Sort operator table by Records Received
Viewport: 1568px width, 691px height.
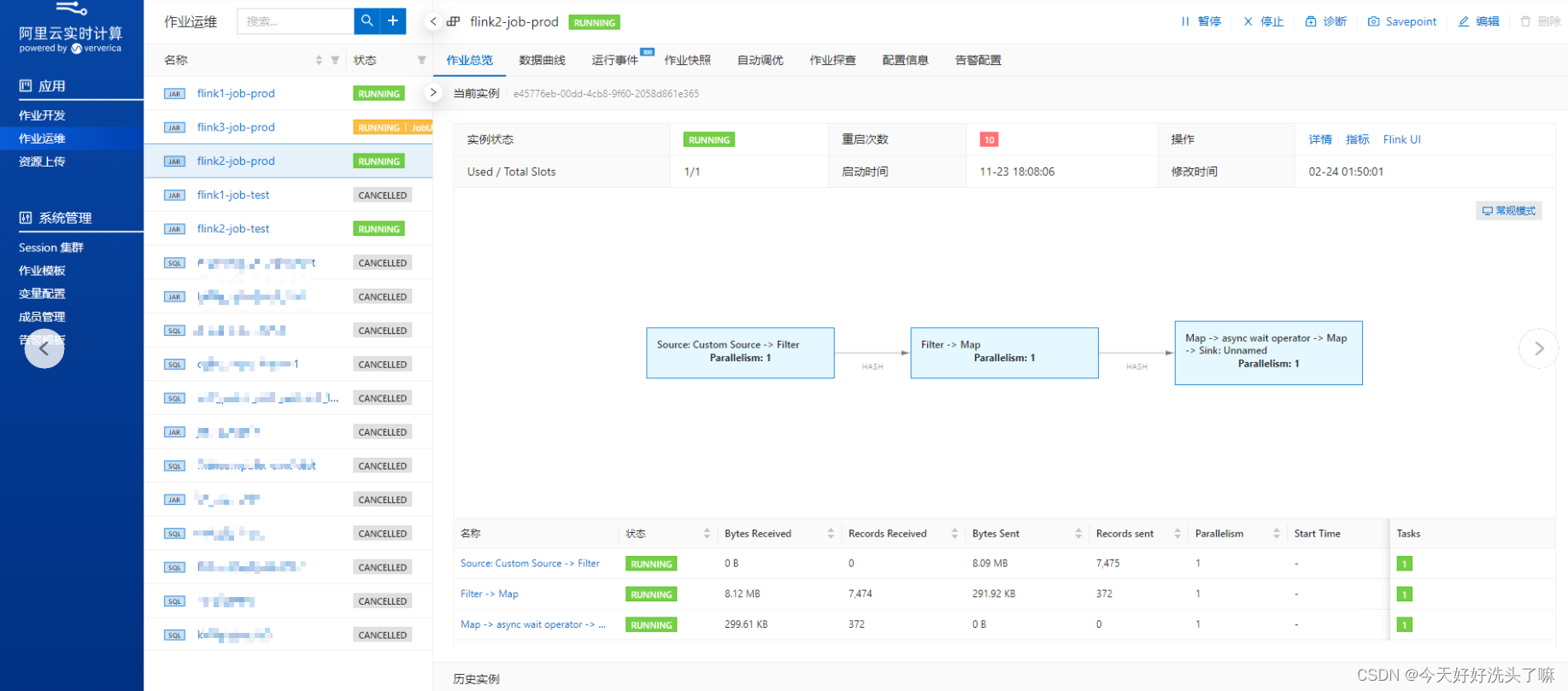(954, 533)
